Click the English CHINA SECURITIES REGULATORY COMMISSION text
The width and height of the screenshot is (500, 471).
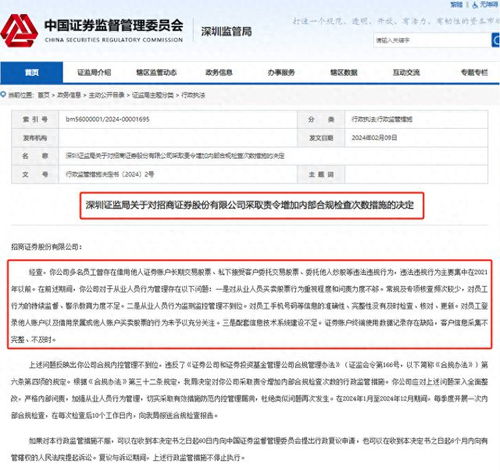pos(114,40)
